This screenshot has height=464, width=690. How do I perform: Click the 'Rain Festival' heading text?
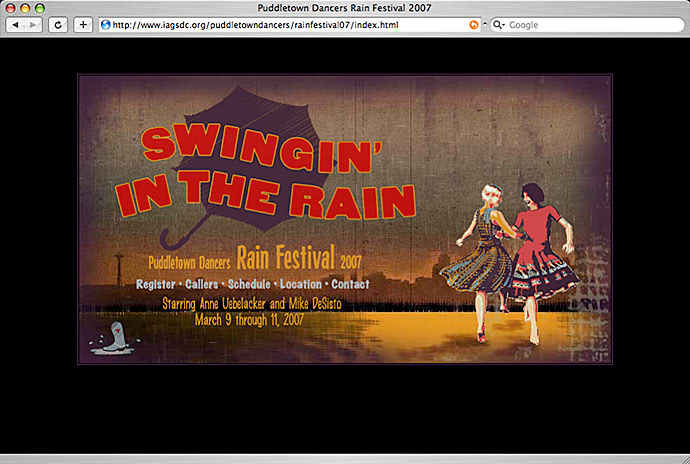[286, 258]
